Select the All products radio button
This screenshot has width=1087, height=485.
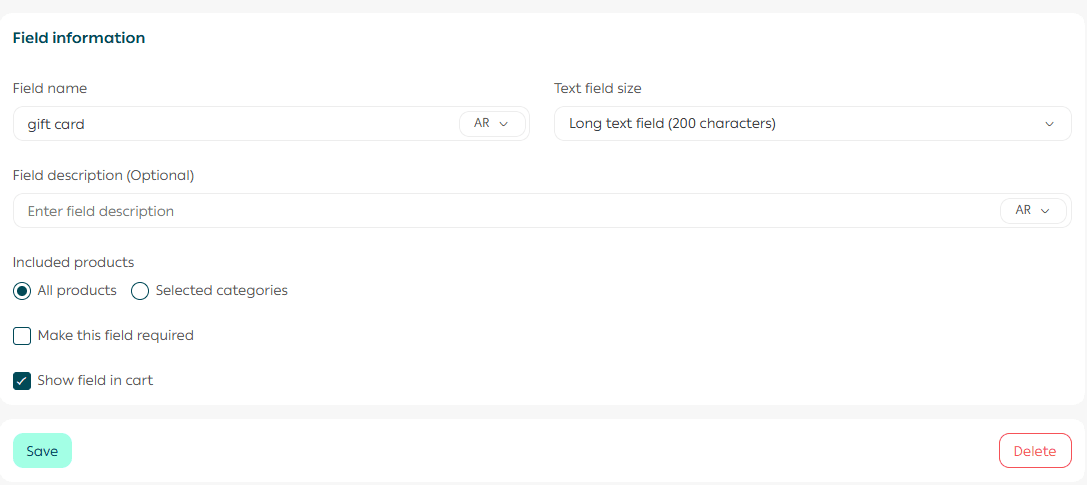pyautogui.click(x=22, y=291)
